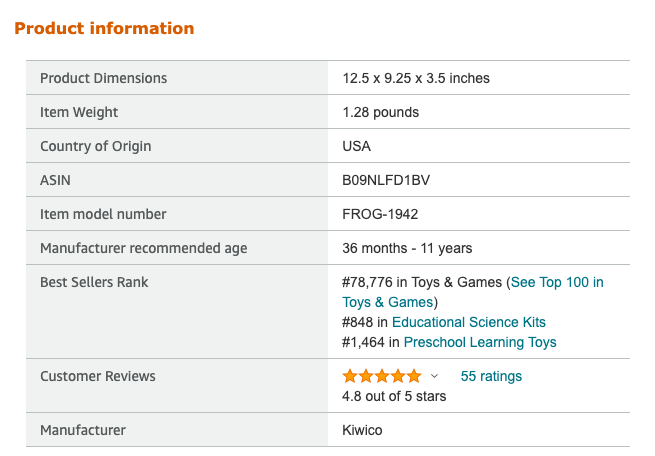Select the #78,776 rank text
Image resolution: width=655 pixels, height=456 pixels.
(x=370, y=282)
